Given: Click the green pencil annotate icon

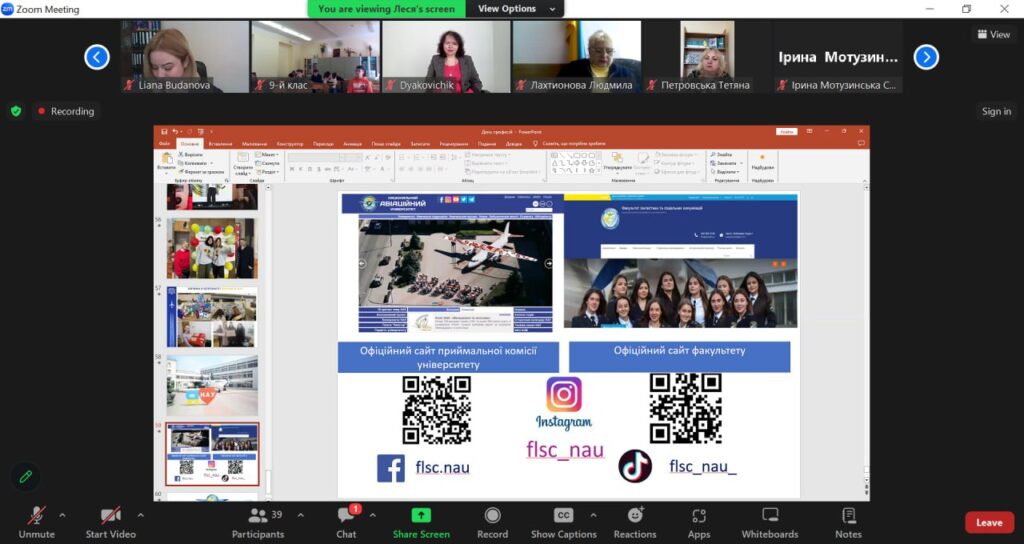Looking at the screenshot, I should tap(26, 476).
